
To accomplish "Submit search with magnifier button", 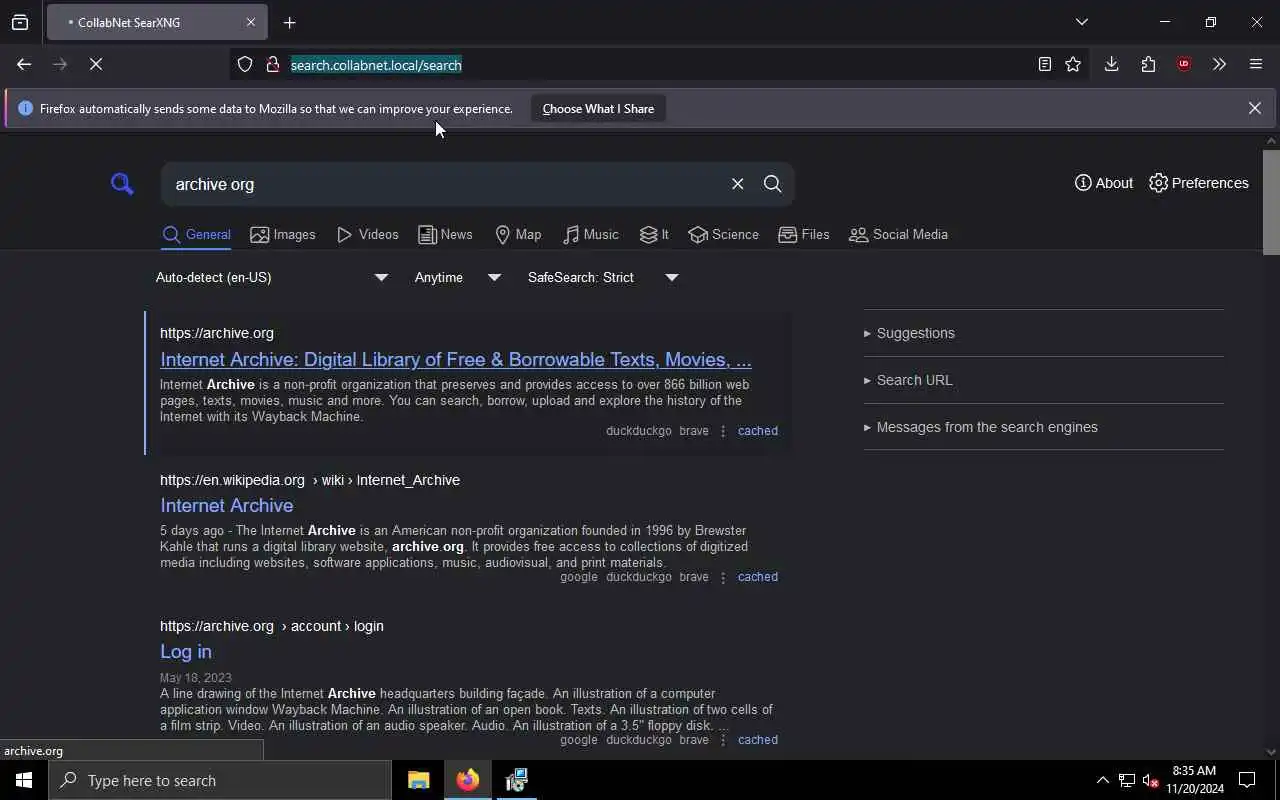I will tap(772, 184).
